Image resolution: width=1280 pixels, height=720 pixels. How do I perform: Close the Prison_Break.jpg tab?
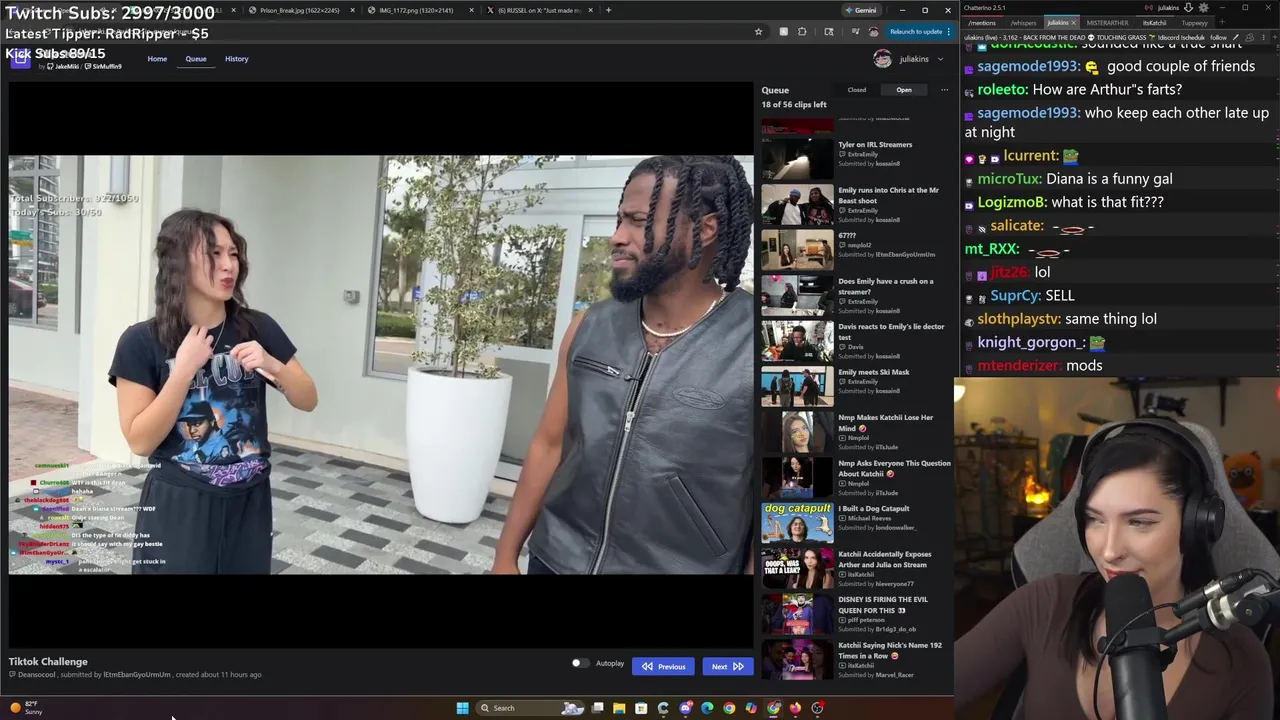[x=352, y=10]
